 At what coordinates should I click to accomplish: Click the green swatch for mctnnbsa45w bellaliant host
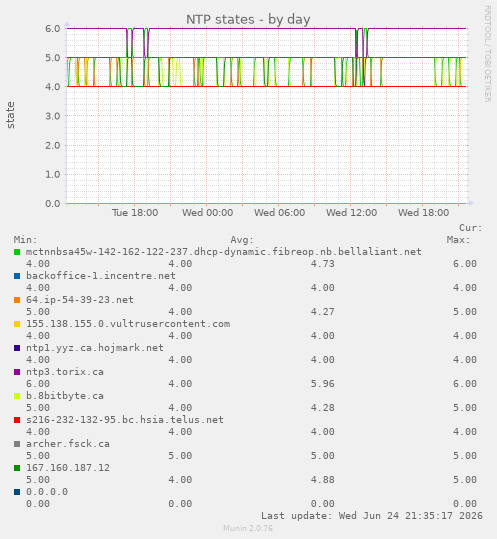pyautogui.click(x=17, y=252)
